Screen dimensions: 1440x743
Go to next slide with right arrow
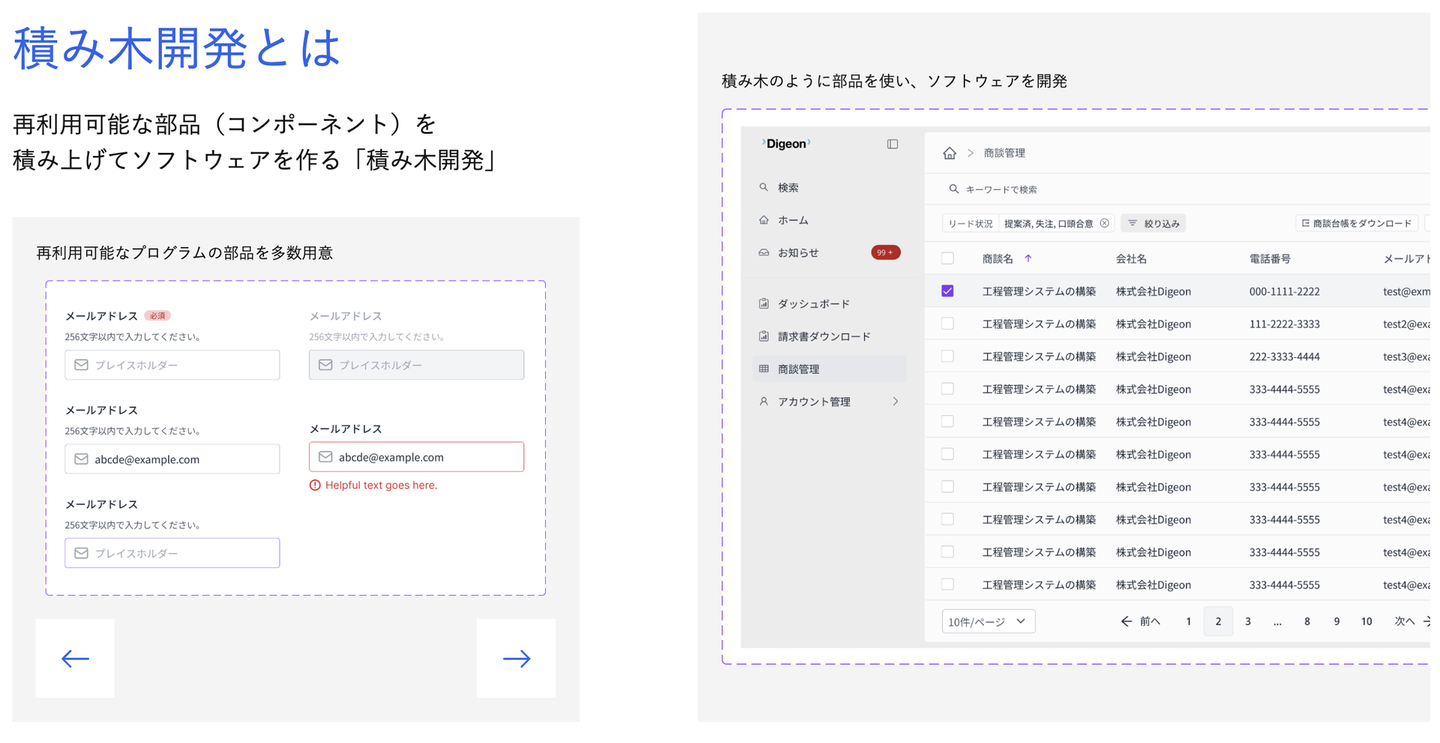click(x=516, y=658)
